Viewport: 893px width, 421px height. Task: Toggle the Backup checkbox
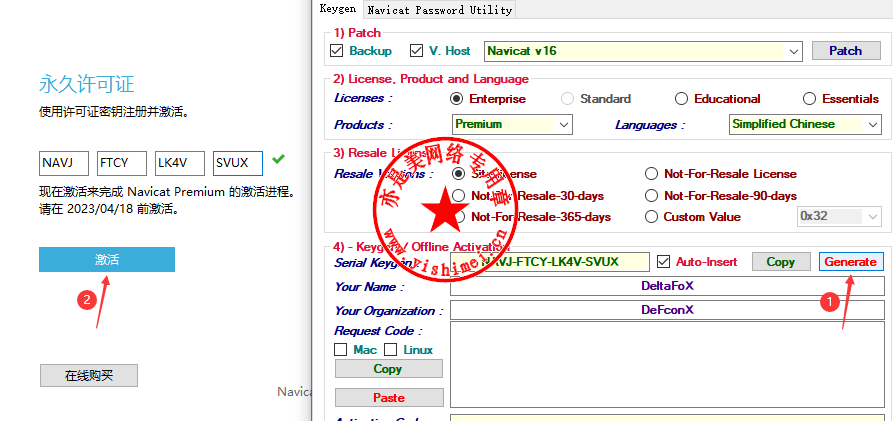(337, 51)
